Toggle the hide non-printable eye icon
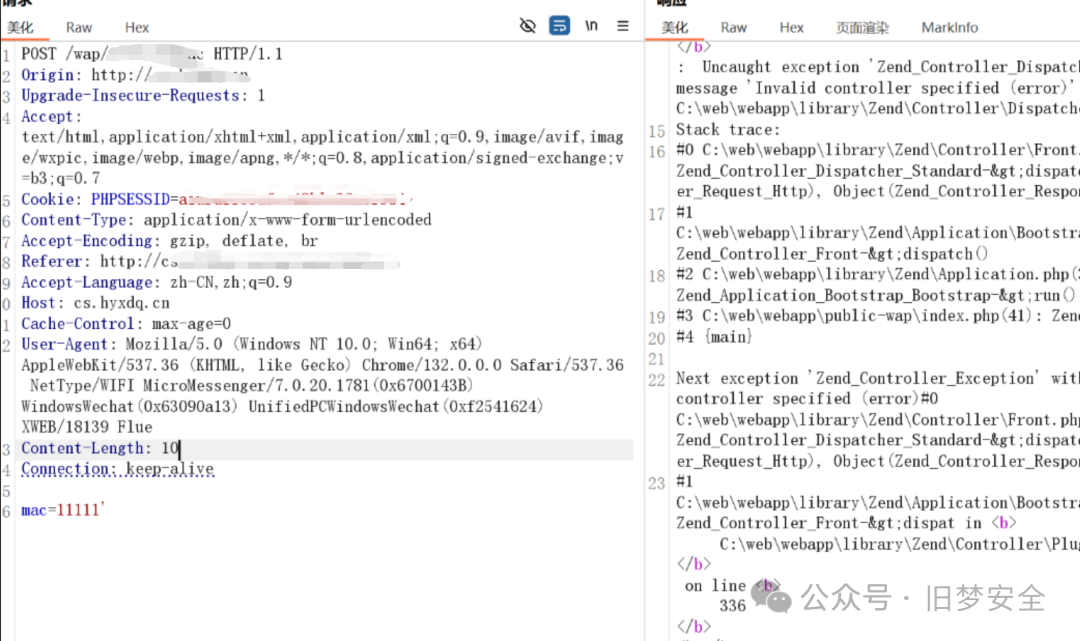Screen dimensions: 1080x641 [528, 26]
